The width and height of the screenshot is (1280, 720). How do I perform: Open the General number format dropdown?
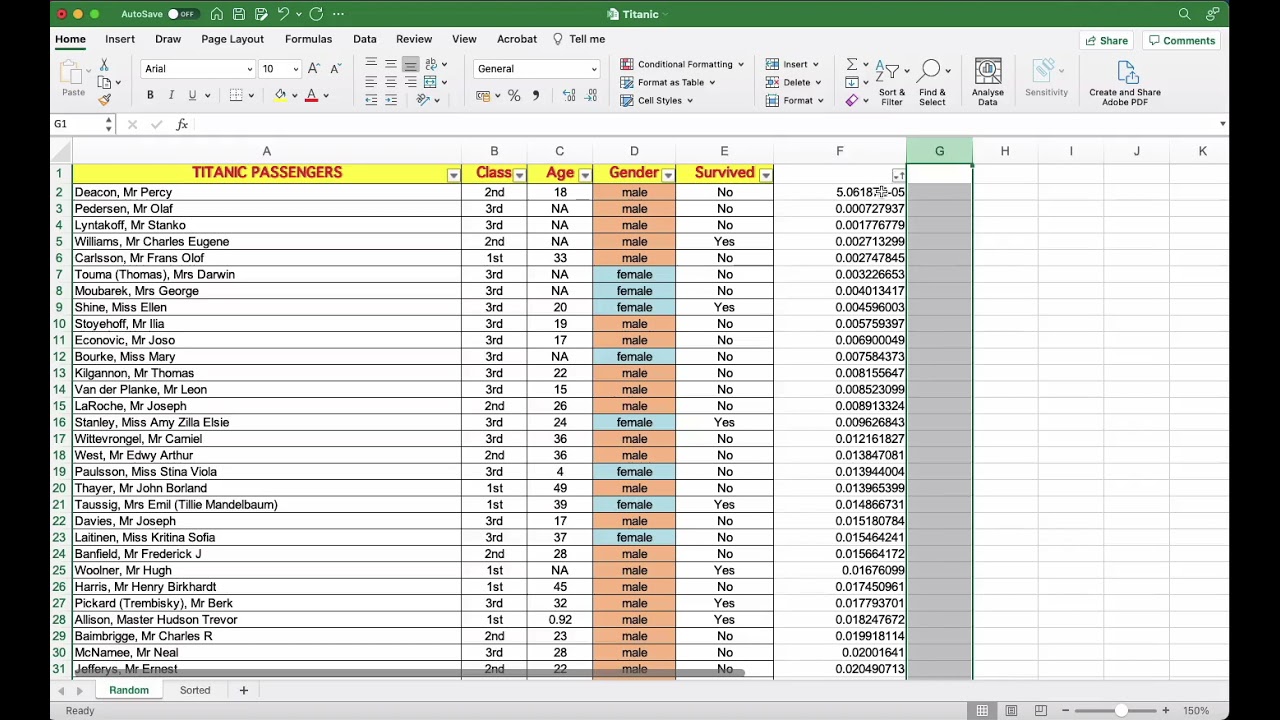[x=537, y=69]
